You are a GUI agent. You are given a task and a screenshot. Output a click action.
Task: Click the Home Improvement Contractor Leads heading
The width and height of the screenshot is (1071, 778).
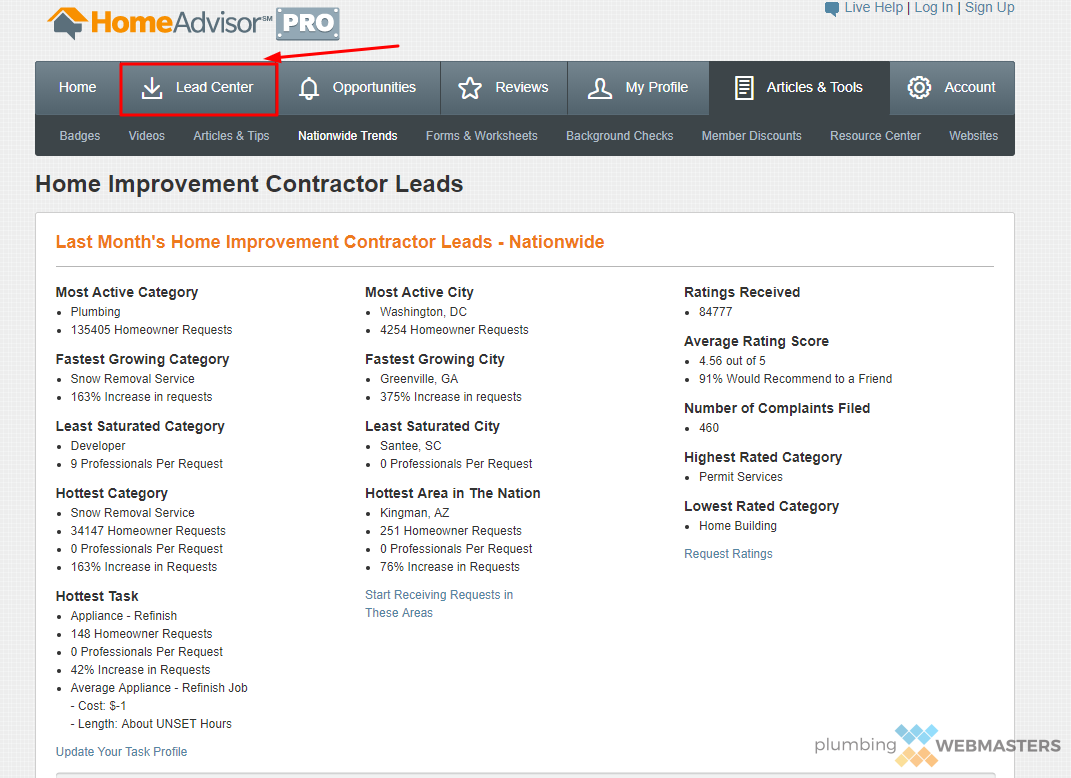(249, 184)
